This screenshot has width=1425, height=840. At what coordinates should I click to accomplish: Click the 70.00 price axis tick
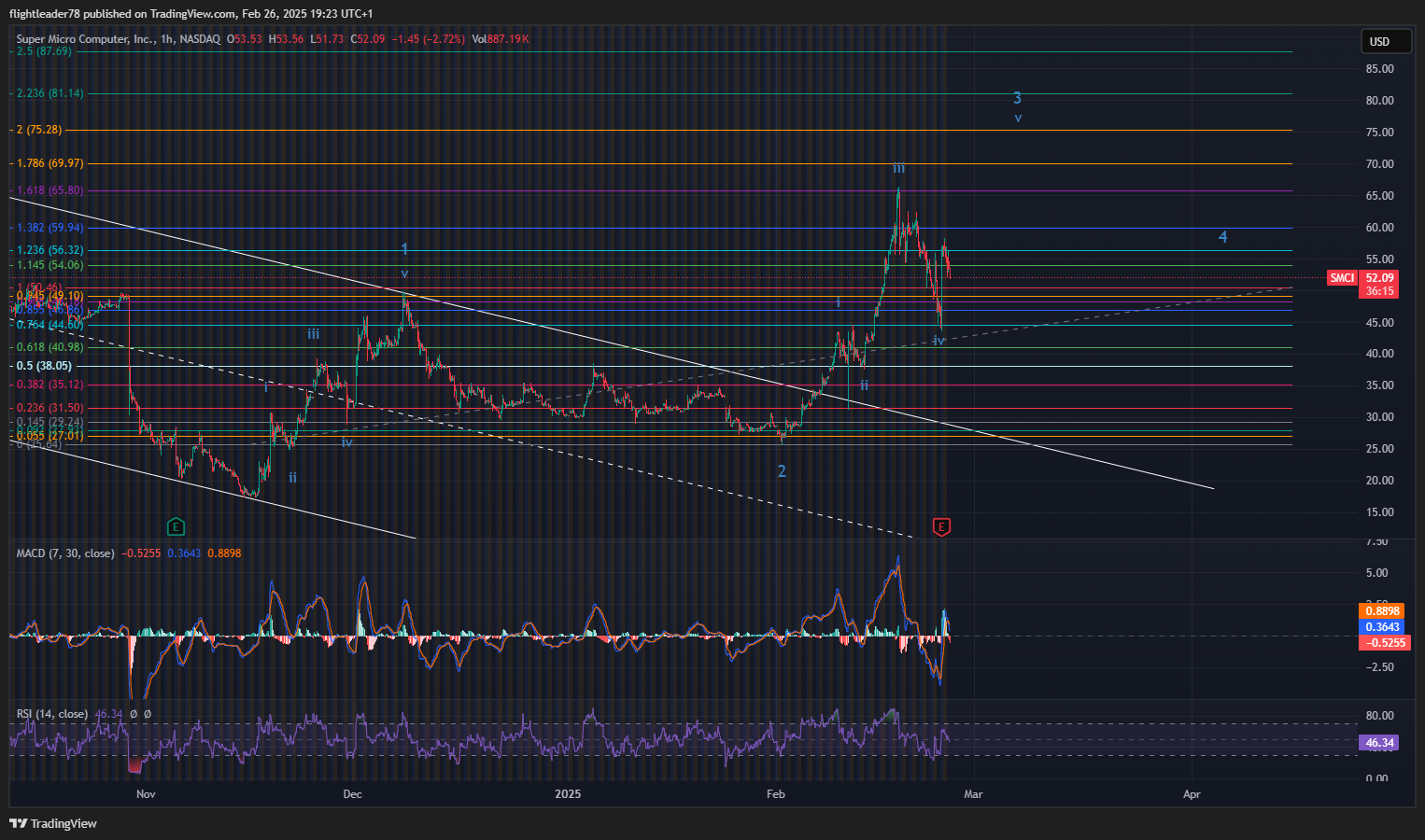[1379, 164]
